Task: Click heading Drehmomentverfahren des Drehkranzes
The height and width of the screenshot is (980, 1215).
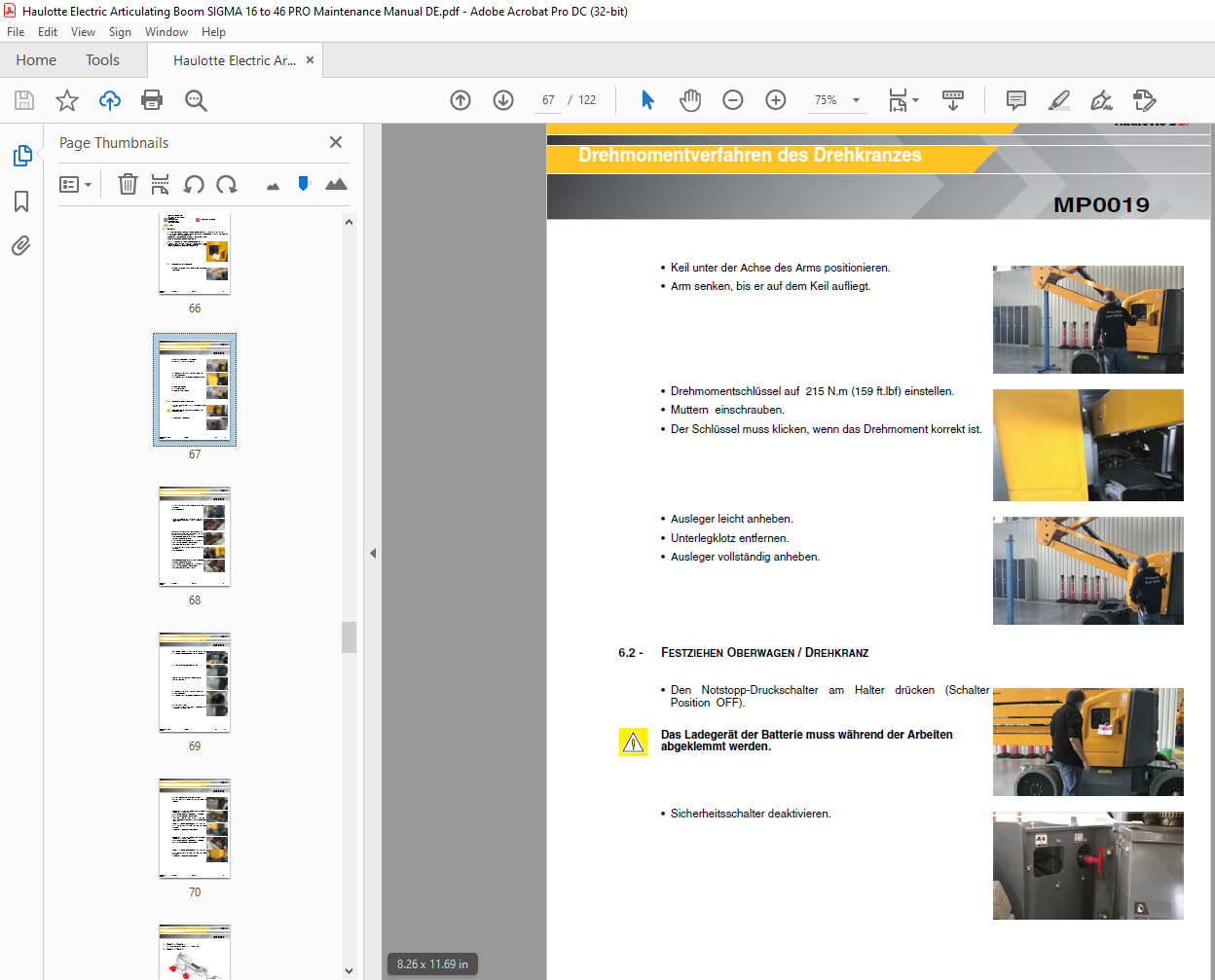Action: pos(750,156)
